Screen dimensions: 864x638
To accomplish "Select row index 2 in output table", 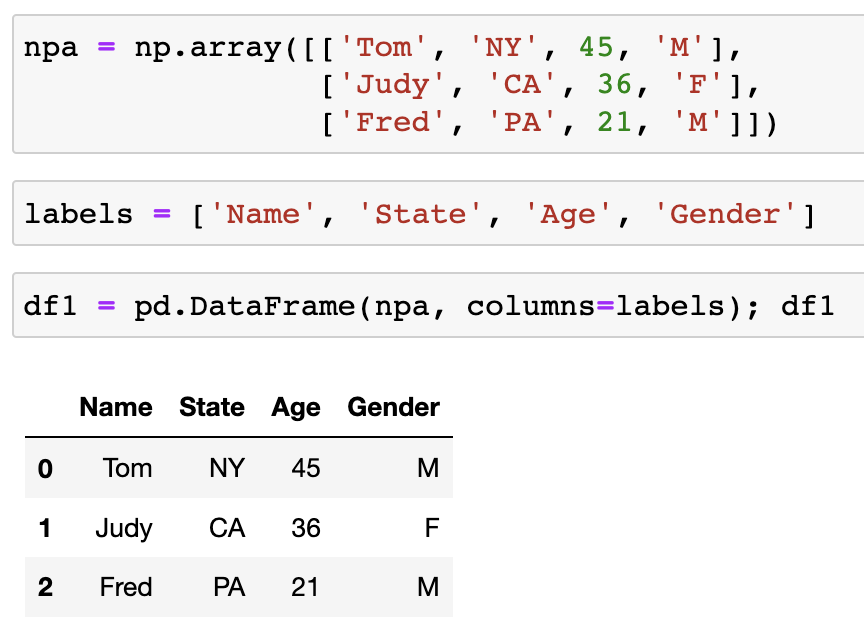I will [45, 587].
